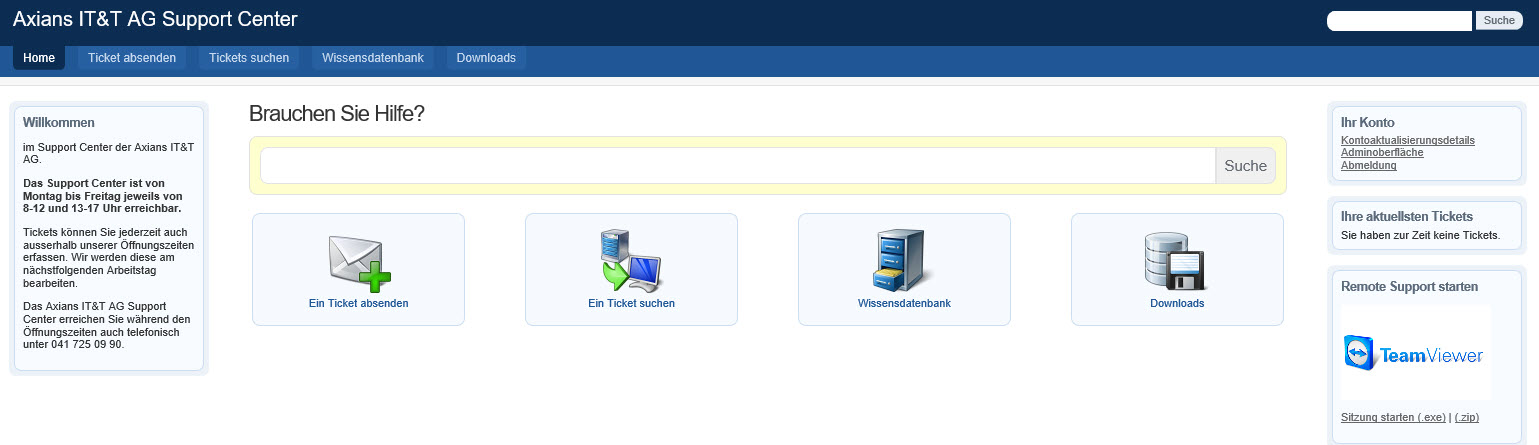Click the paragraph with phone number 041 725 09 90
This screenshot has width=1539, height=445.
point(108,325)
